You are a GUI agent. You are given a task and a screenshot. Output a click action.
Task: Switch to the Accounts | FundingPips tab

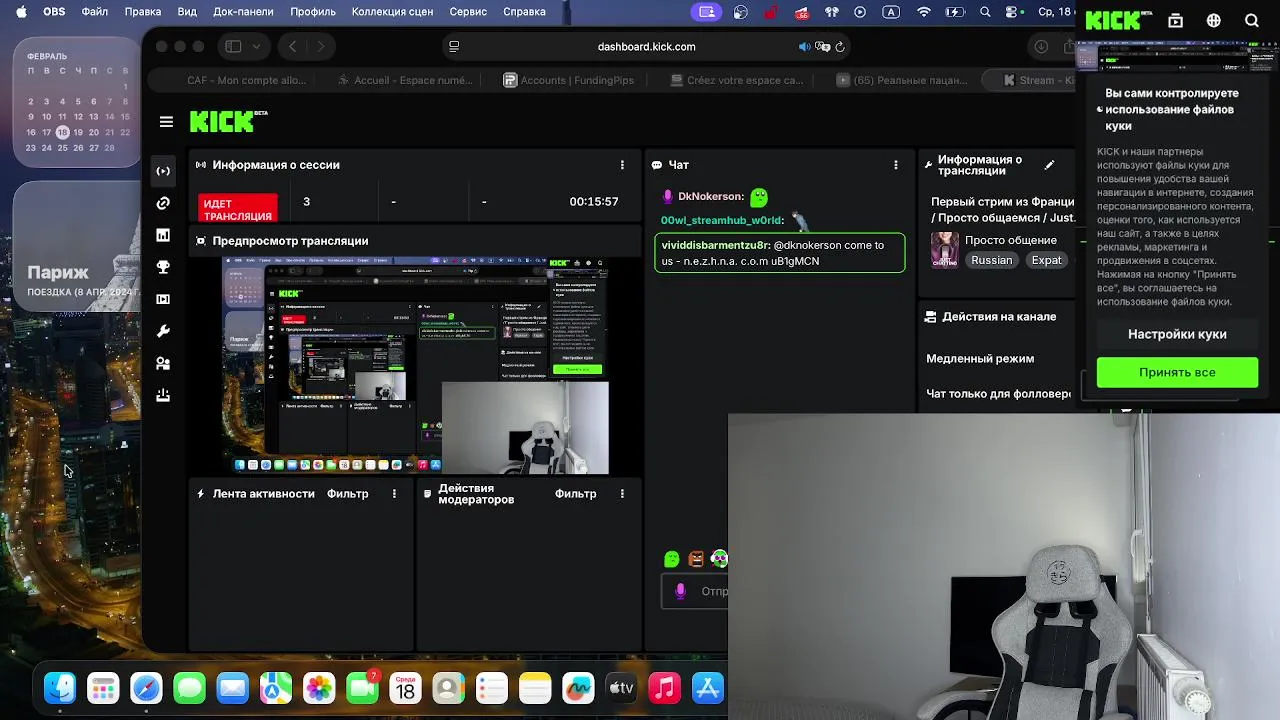[x=568, y=80]
